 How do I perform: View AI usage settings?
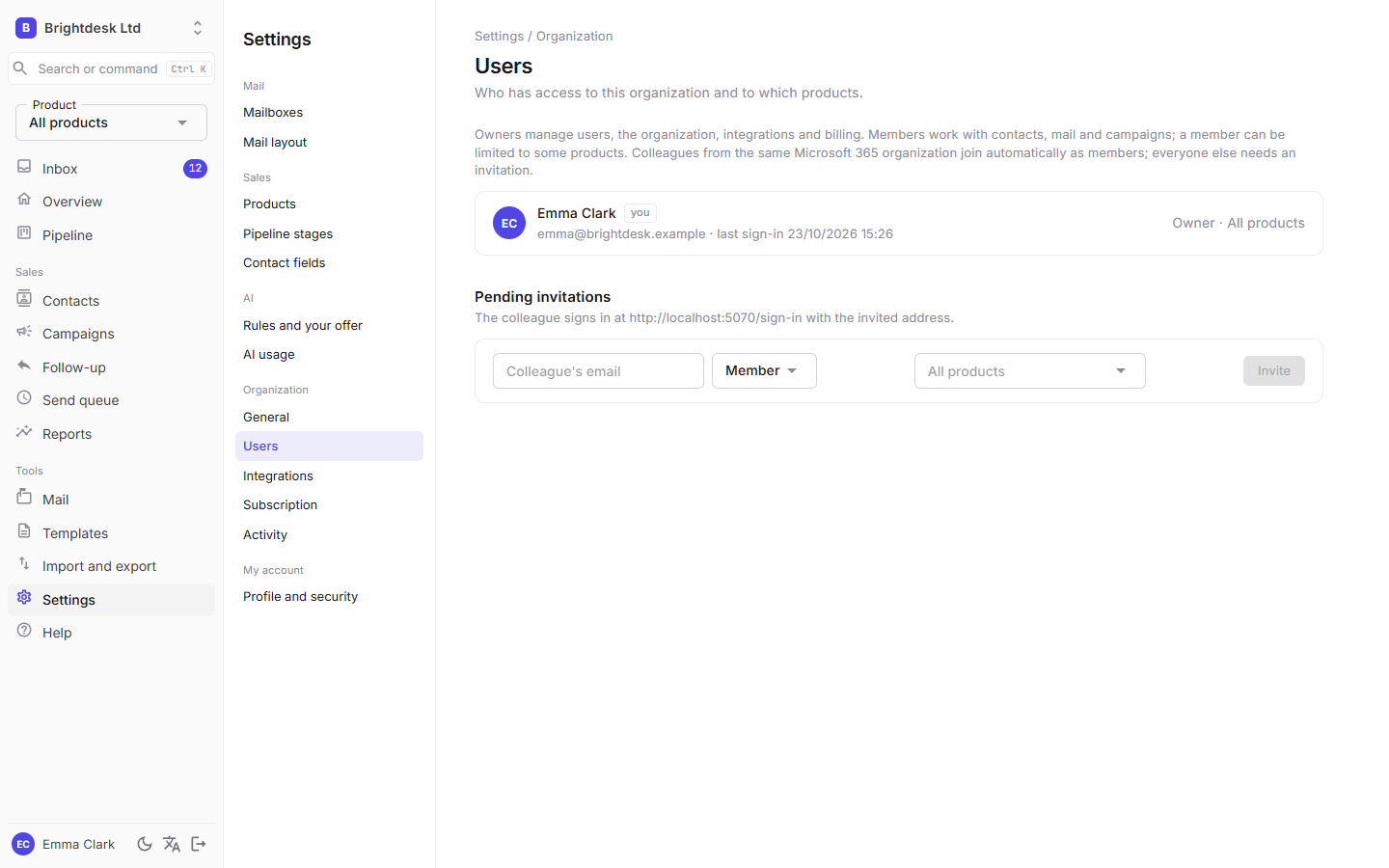click(329, 355)
